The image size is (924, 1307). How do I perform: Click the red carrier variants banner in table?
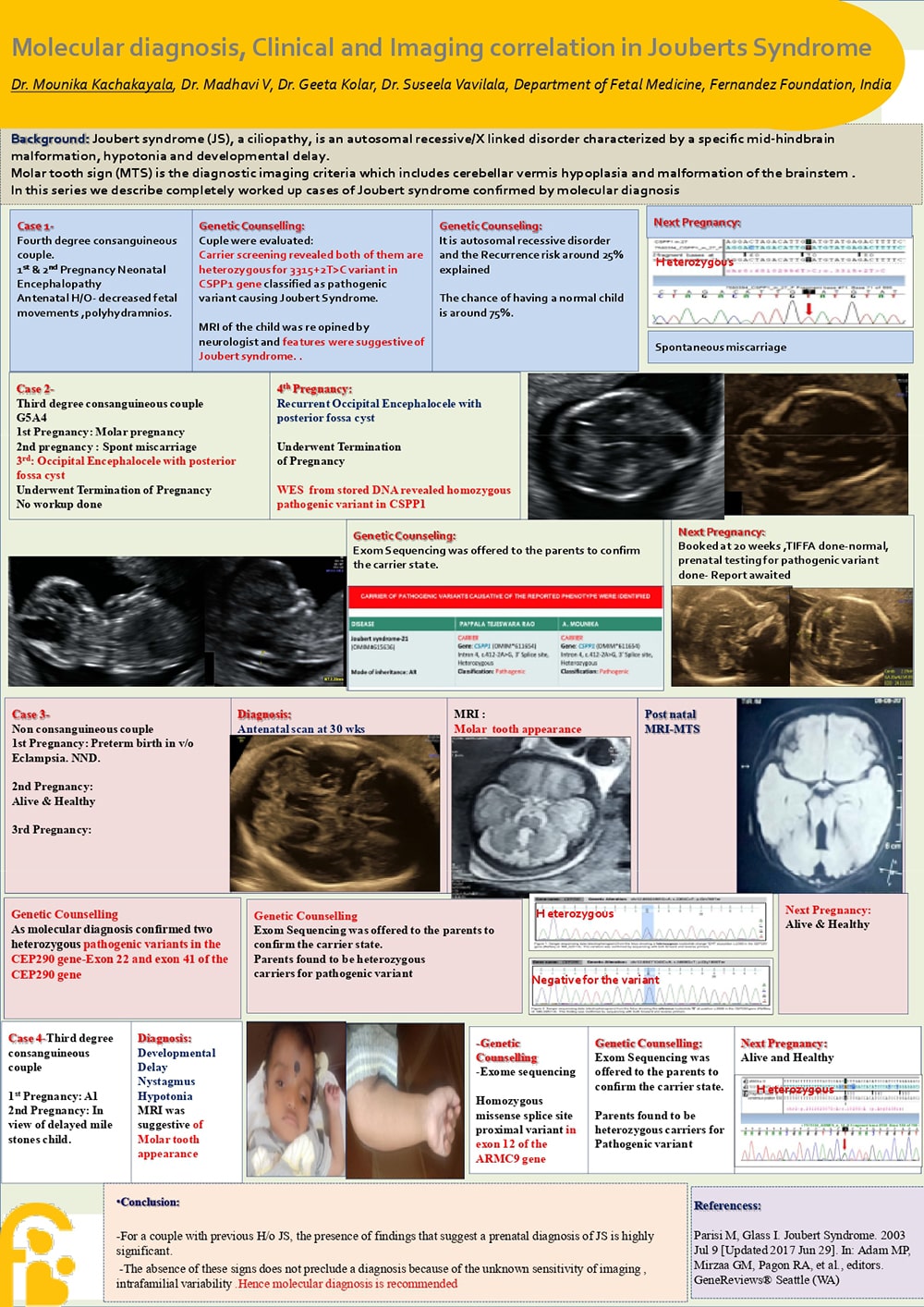click(x=505, y=596)
